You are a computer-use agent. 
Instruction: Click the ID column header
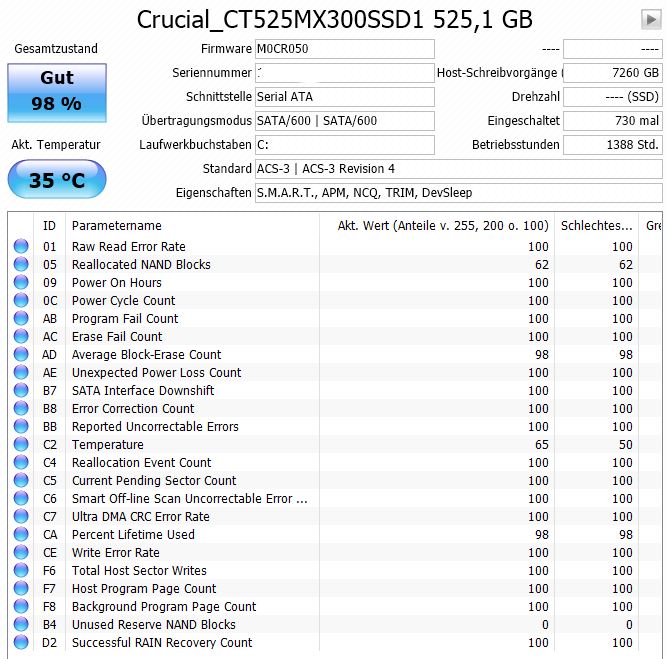pos(49,225)
